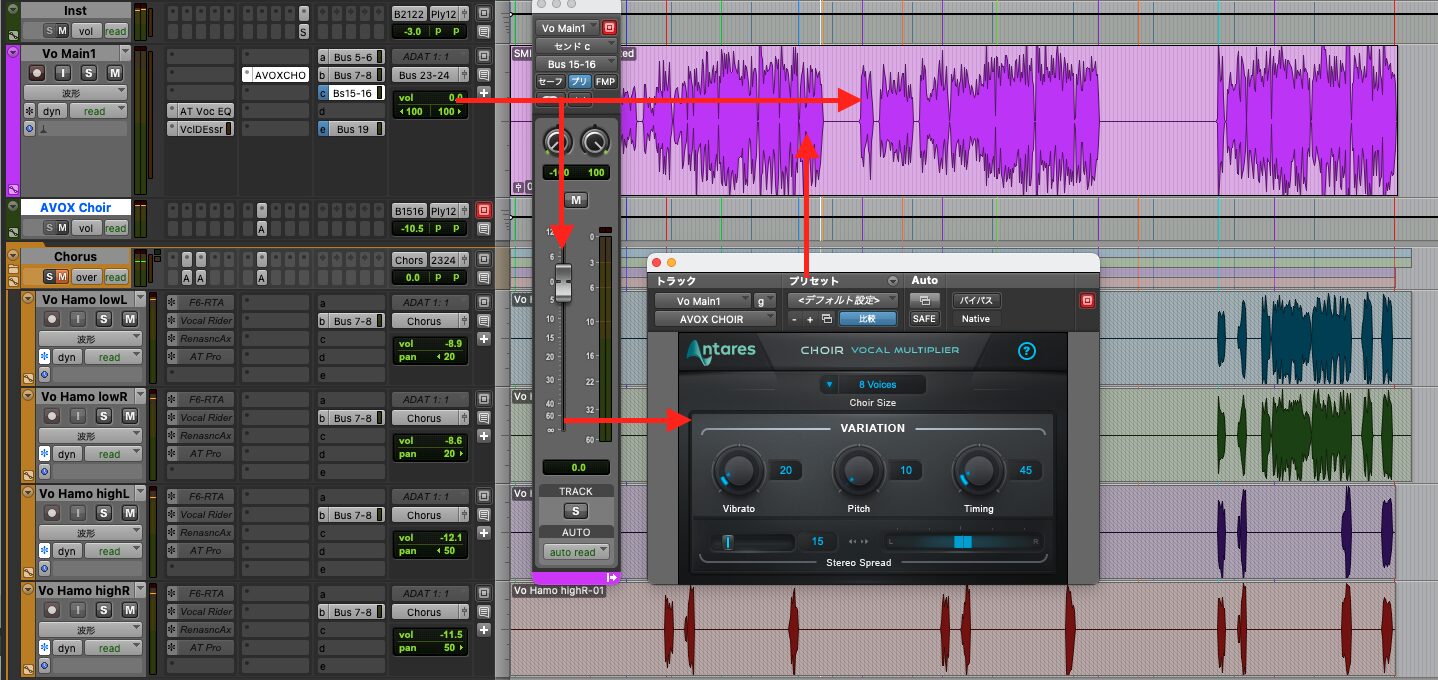Open the Choir Size 8 Voices dropdown
The width and height of the screenshot is (1438, 680).
(x=873, y=385)
